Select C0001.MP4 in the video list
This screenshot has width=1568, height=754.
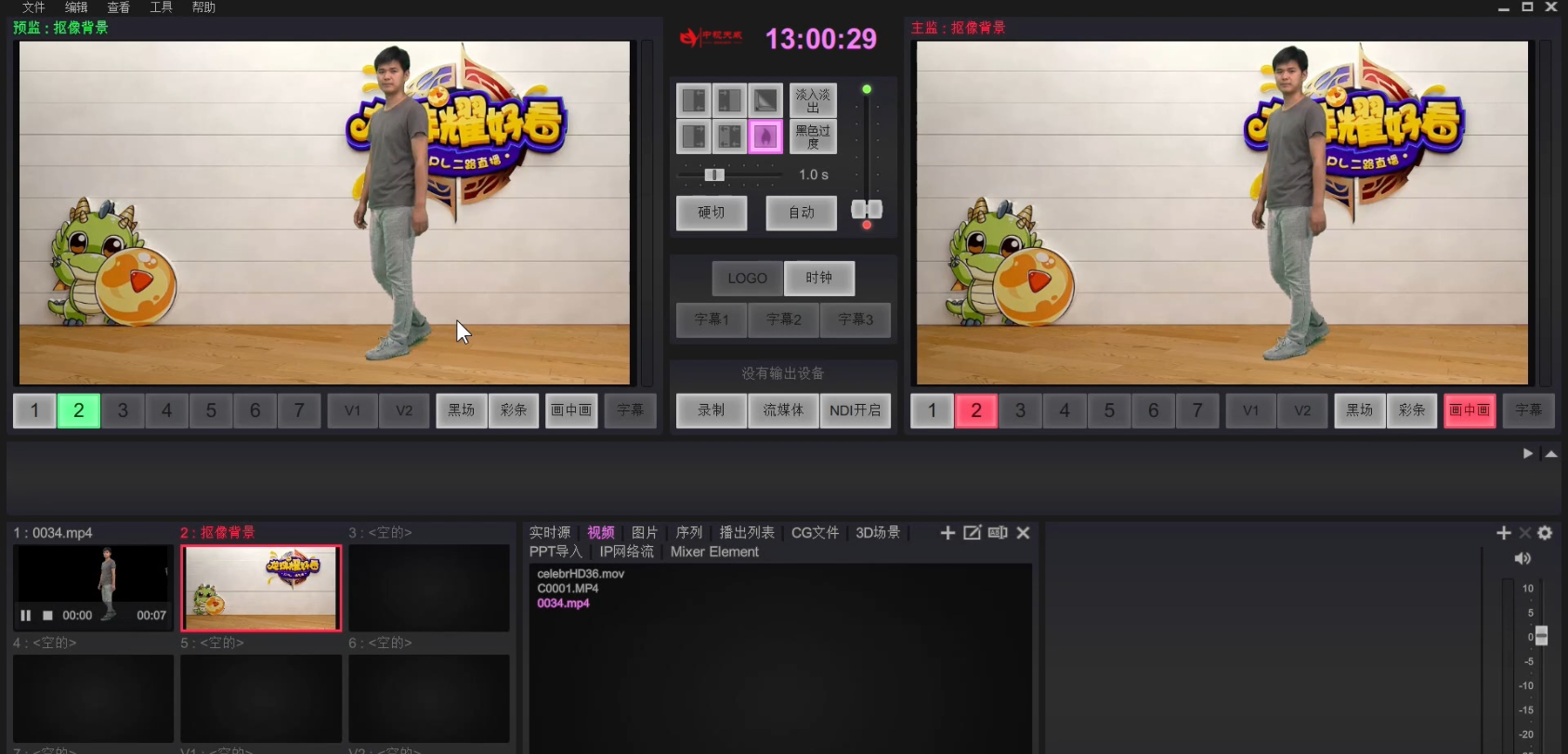[568, 589]
